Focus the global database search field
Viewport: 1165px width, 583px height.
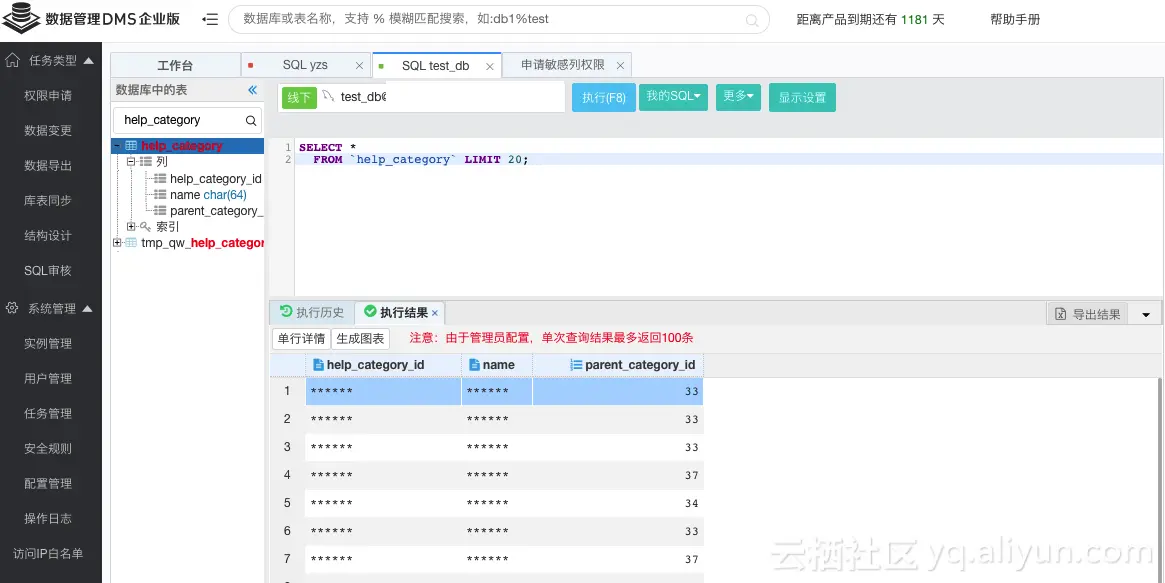(x=498, y=19)
